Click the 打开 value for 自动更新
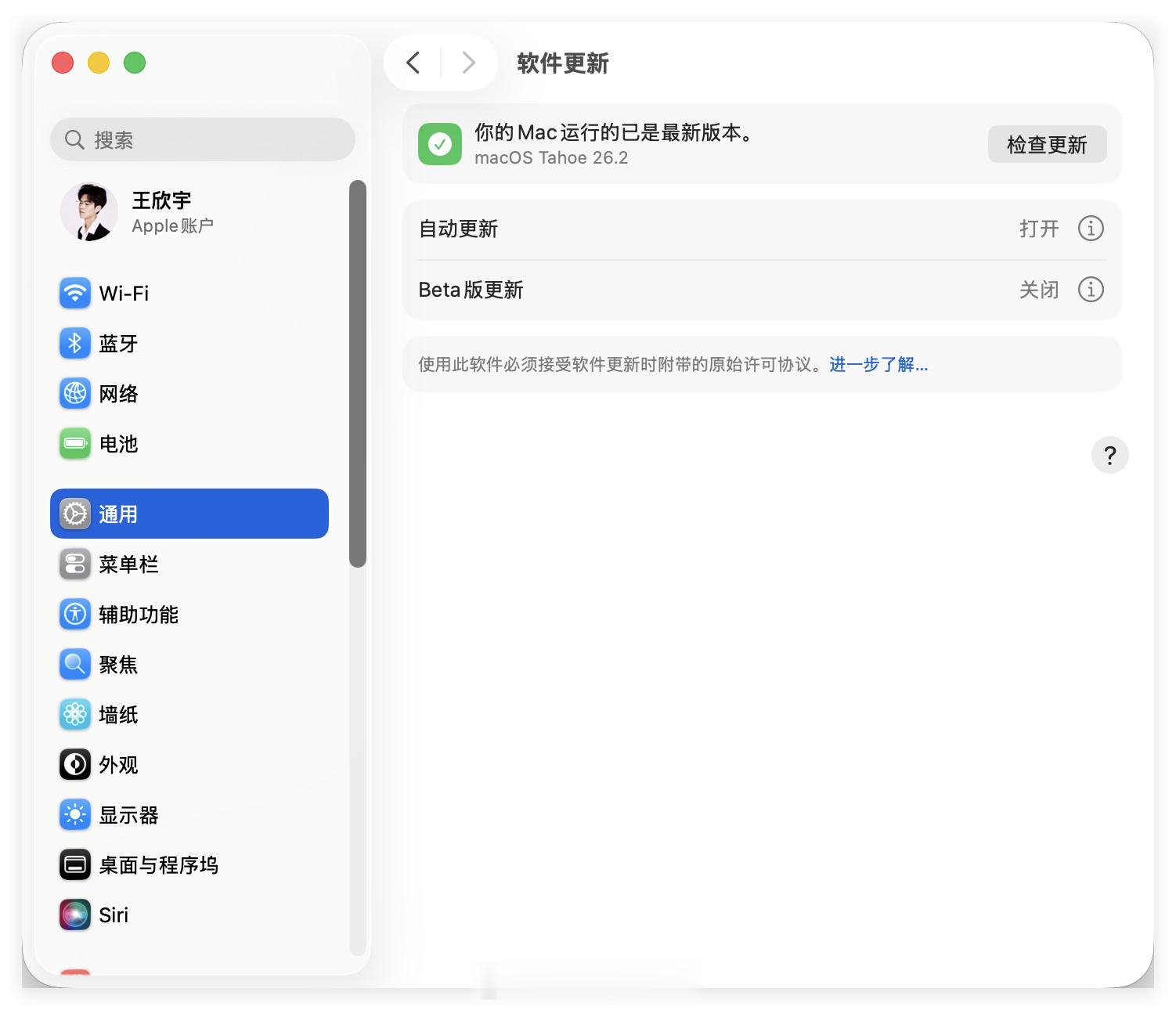Viewport: 1176px width, 1010px height. (x=1039, y=229)
